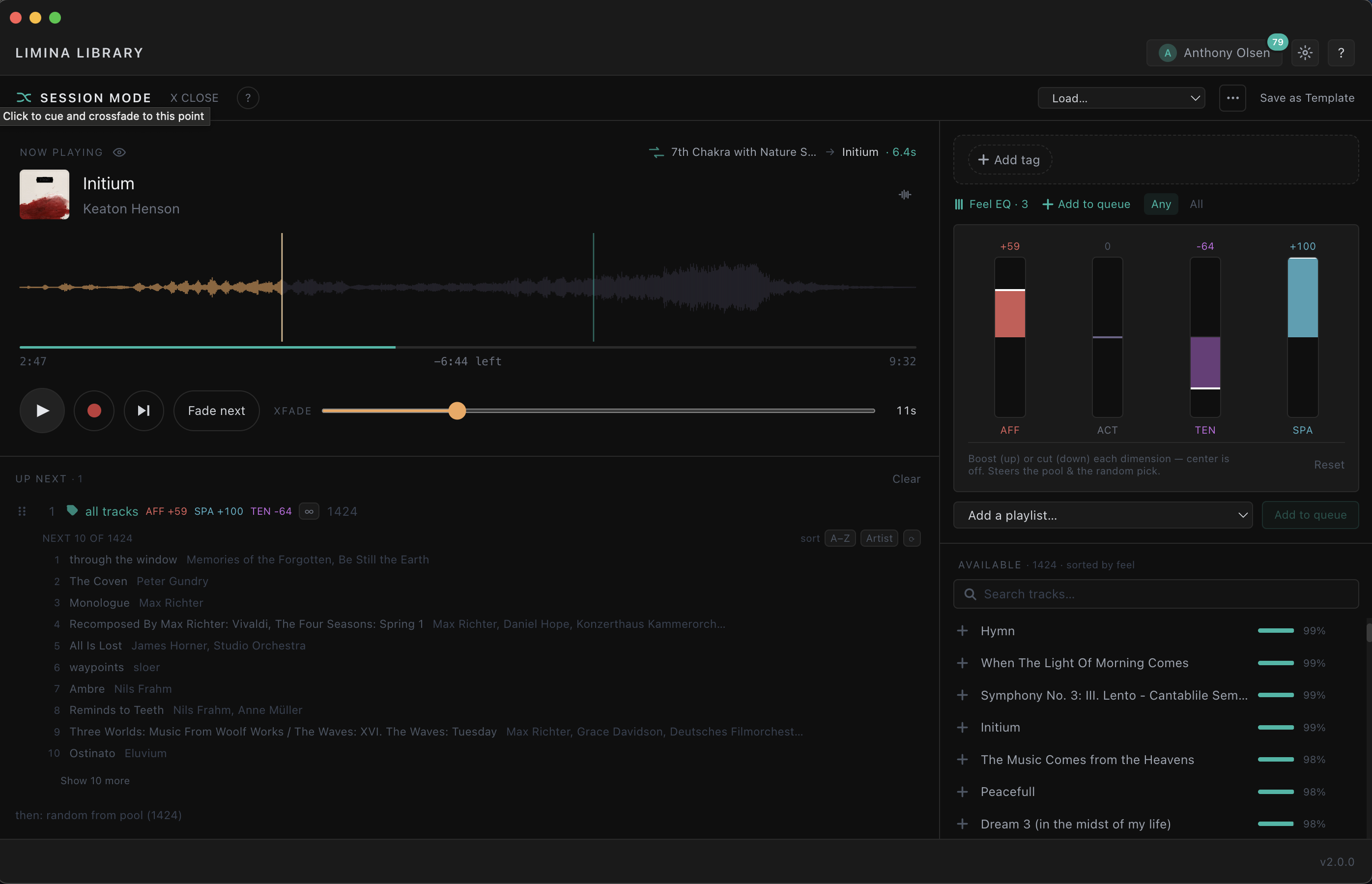Image resolution: width=1372 pixels, height=884 pixels.
Task: Click the magnifier icon in search tracks
Action: point(971,594)
